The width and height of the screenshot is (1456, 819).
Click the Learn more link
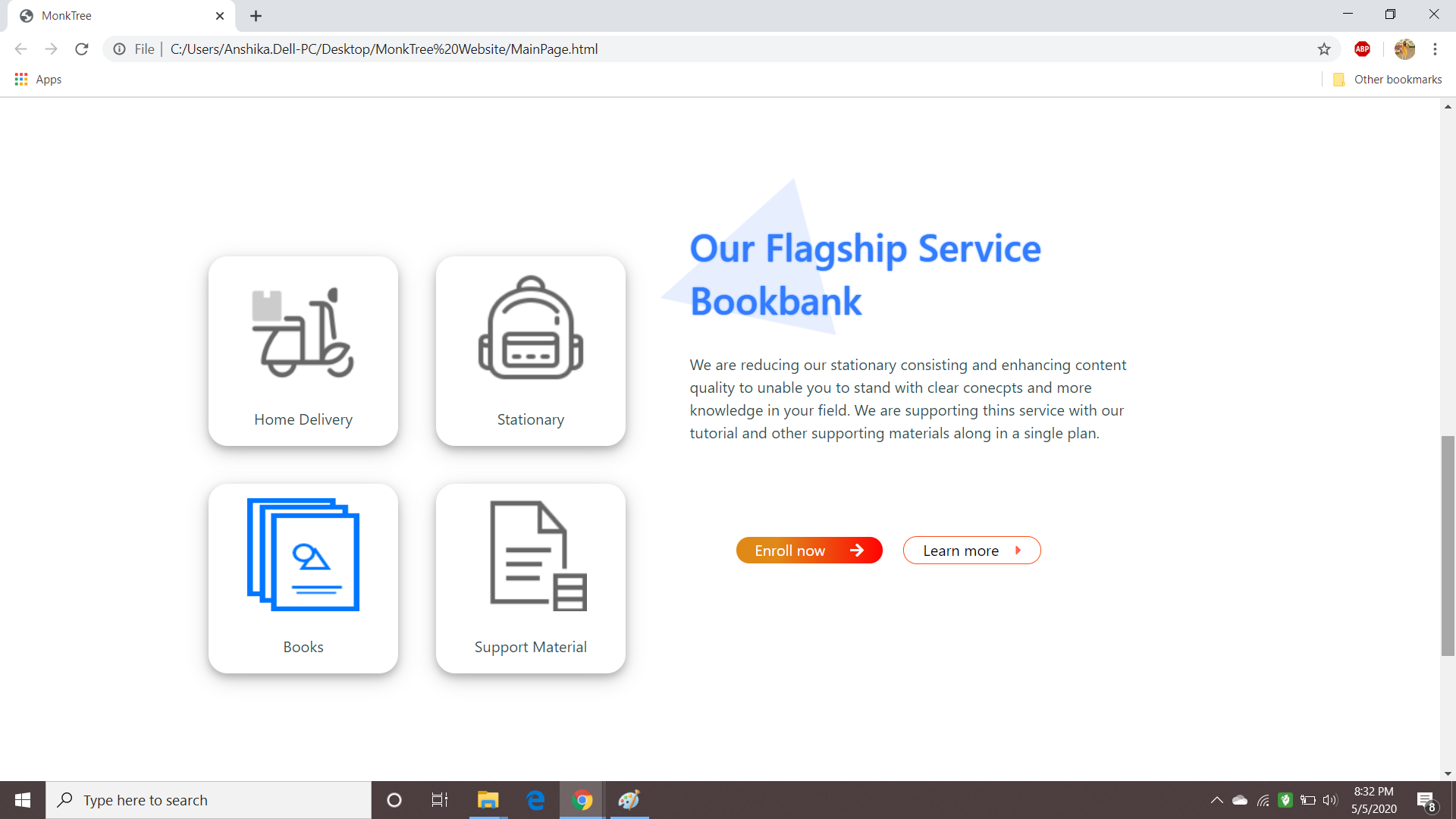point(971,550)
